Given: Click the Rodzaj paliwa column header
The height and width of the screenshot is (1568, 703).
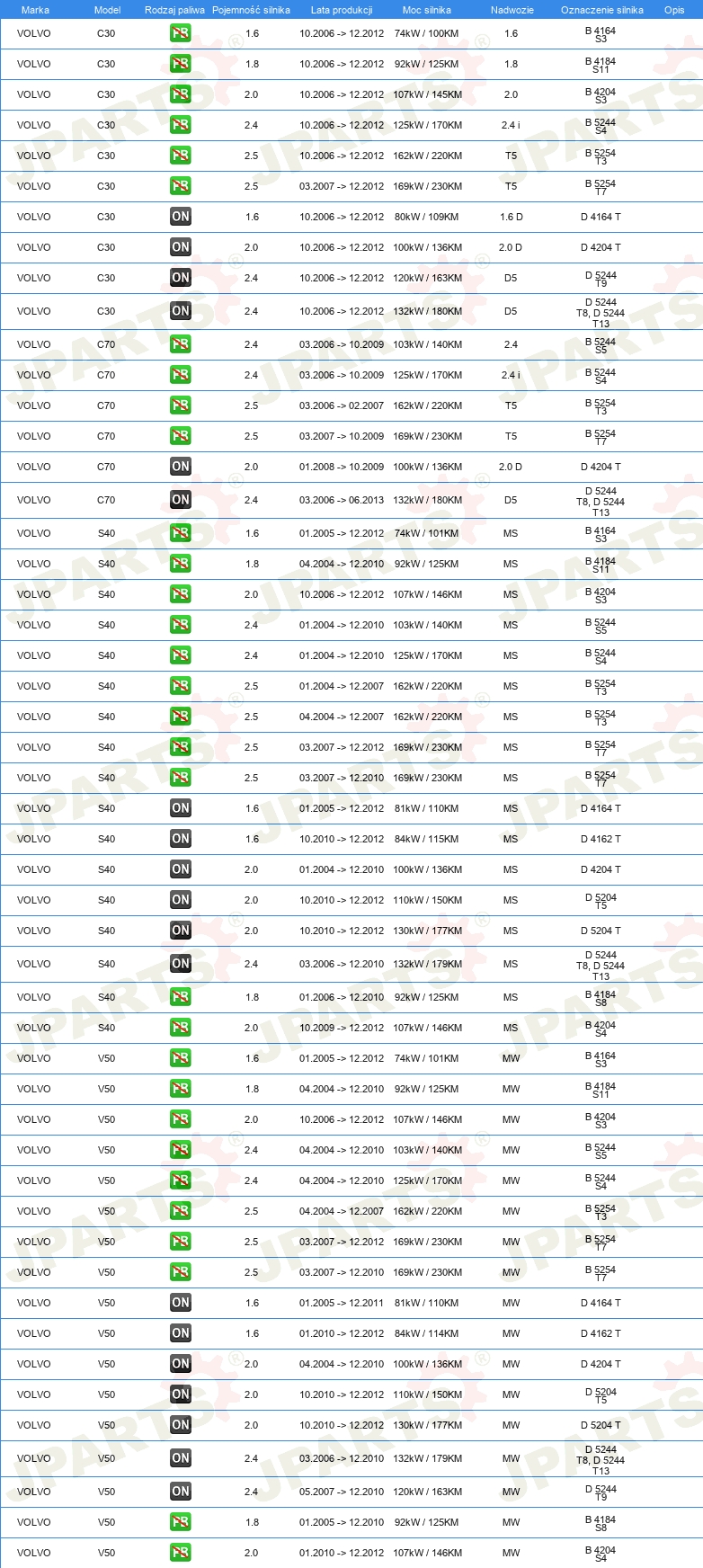Looking at the screenshot, I should (174, 10).
